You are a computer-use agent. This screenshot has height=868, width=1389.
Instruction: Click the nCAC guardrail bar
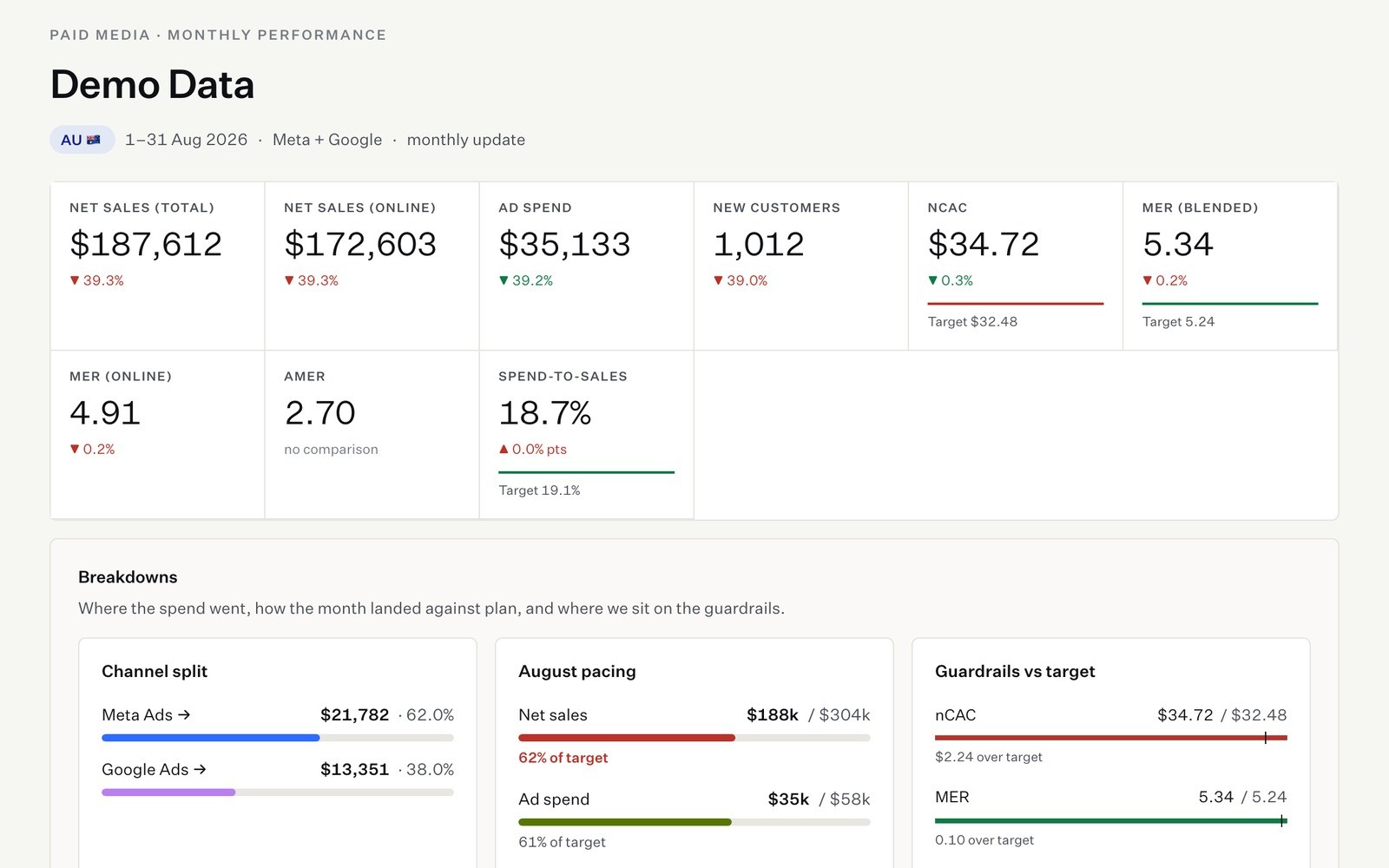click(1111, 738)
